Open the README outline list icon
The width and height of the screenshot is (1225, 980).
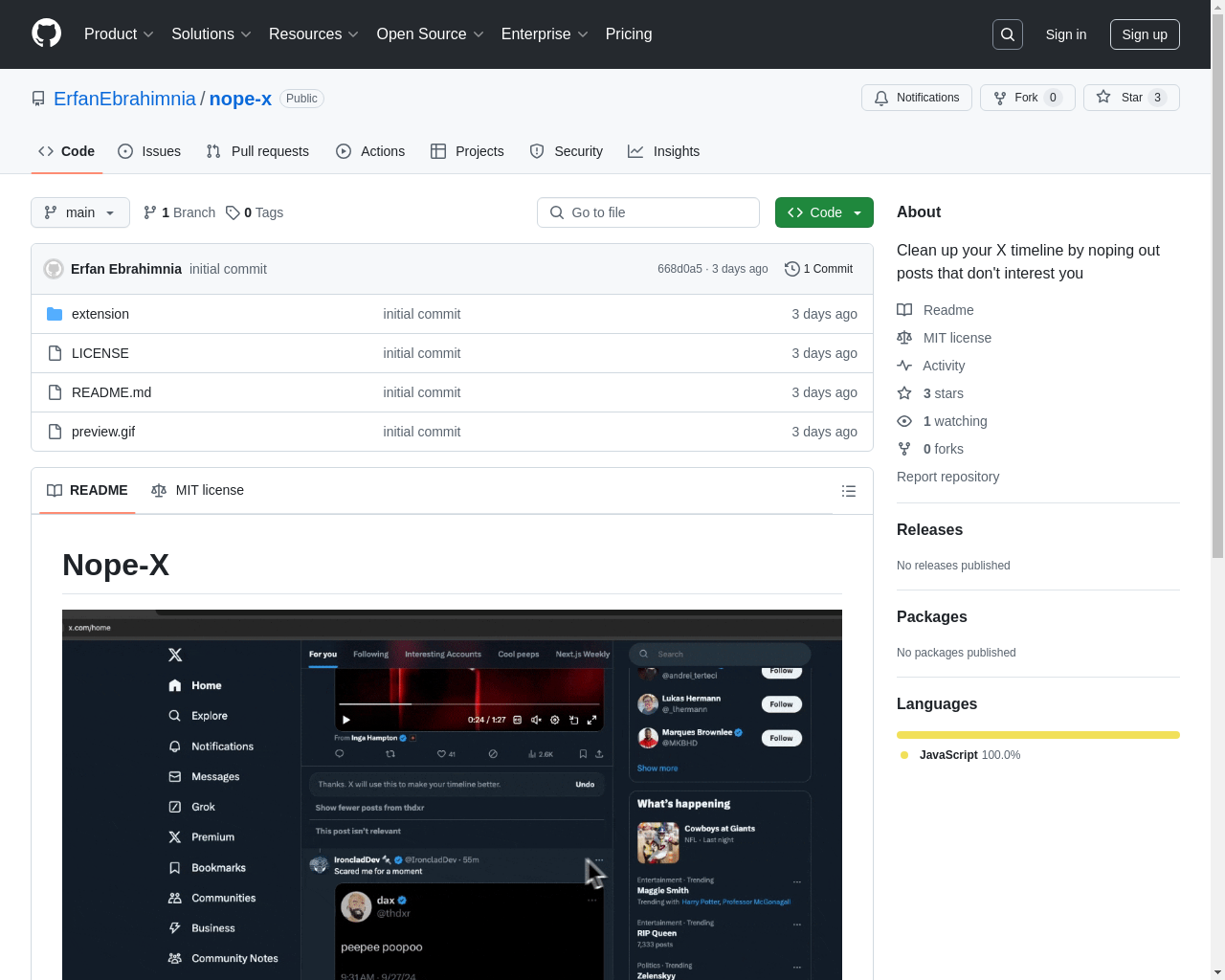click(848, 491)
